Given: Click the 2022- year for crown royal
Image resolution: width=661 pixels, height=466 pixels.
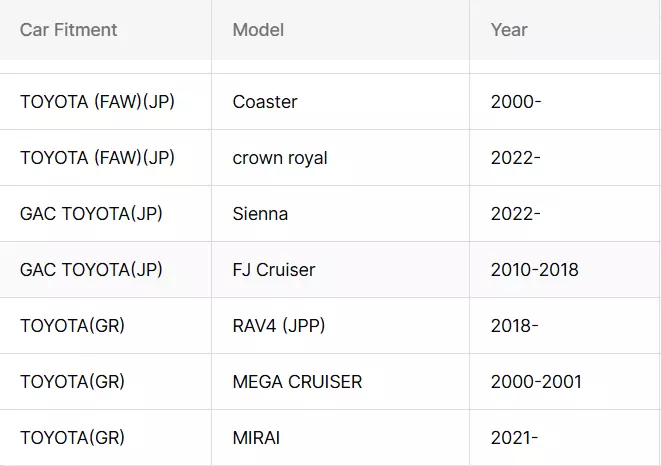Looking at the screenshot, I should click(x=516, y=158).
